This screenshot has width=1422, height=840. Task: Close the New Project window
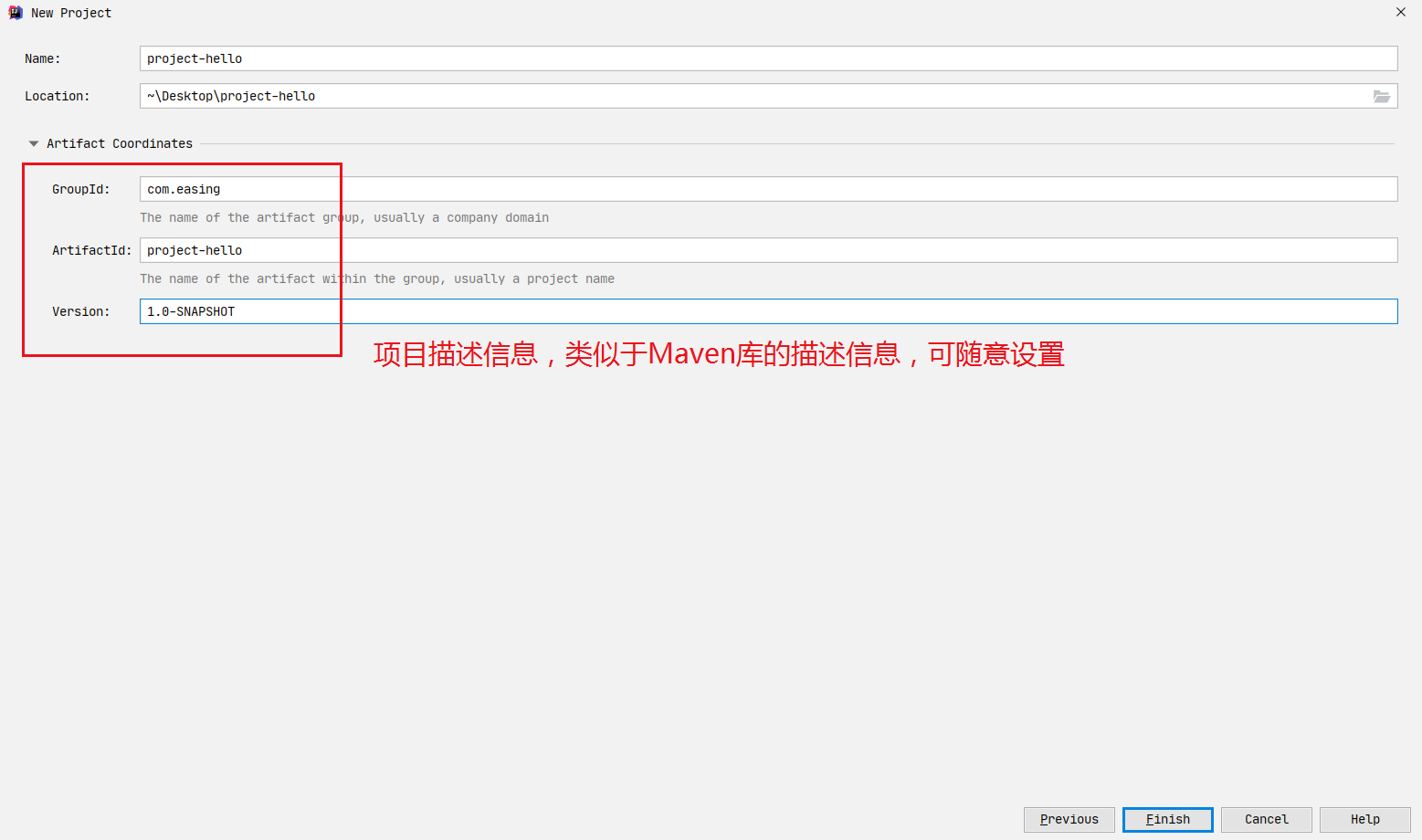[x=1401, y=12]
